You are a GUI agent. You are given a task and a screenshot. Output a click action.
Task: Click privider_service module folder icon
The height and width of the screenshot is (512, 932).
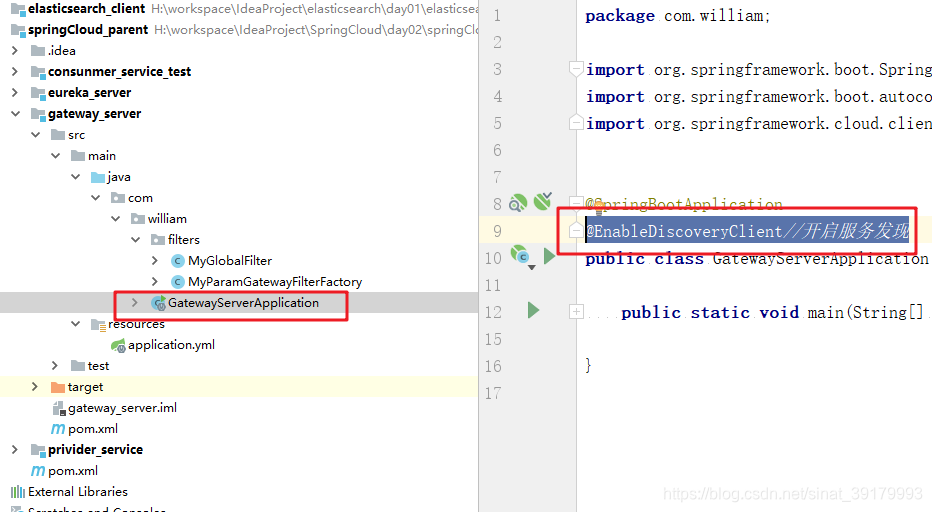coord(38,450)
